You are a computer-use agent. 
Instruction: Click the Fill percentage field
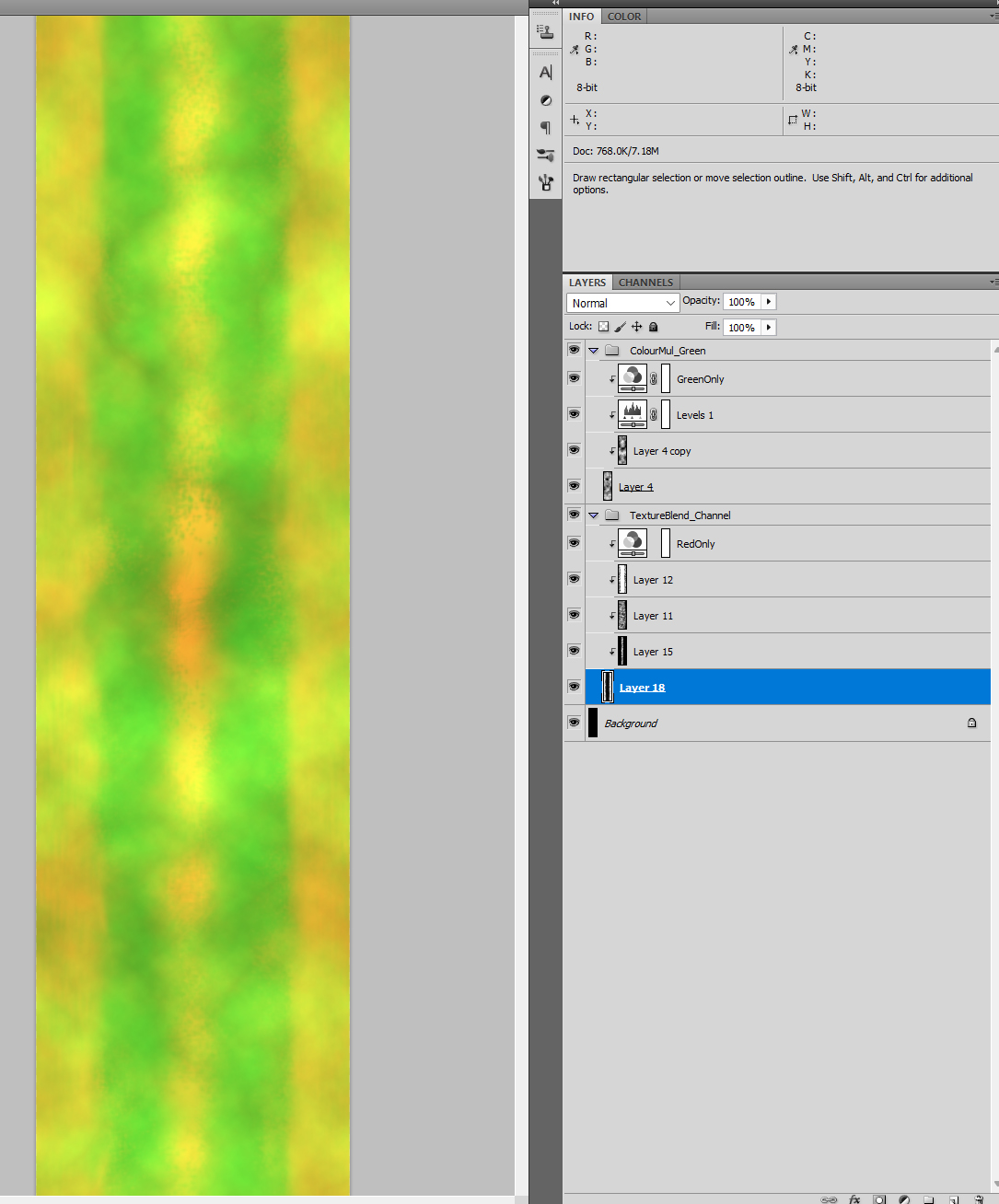coord(741,328)
